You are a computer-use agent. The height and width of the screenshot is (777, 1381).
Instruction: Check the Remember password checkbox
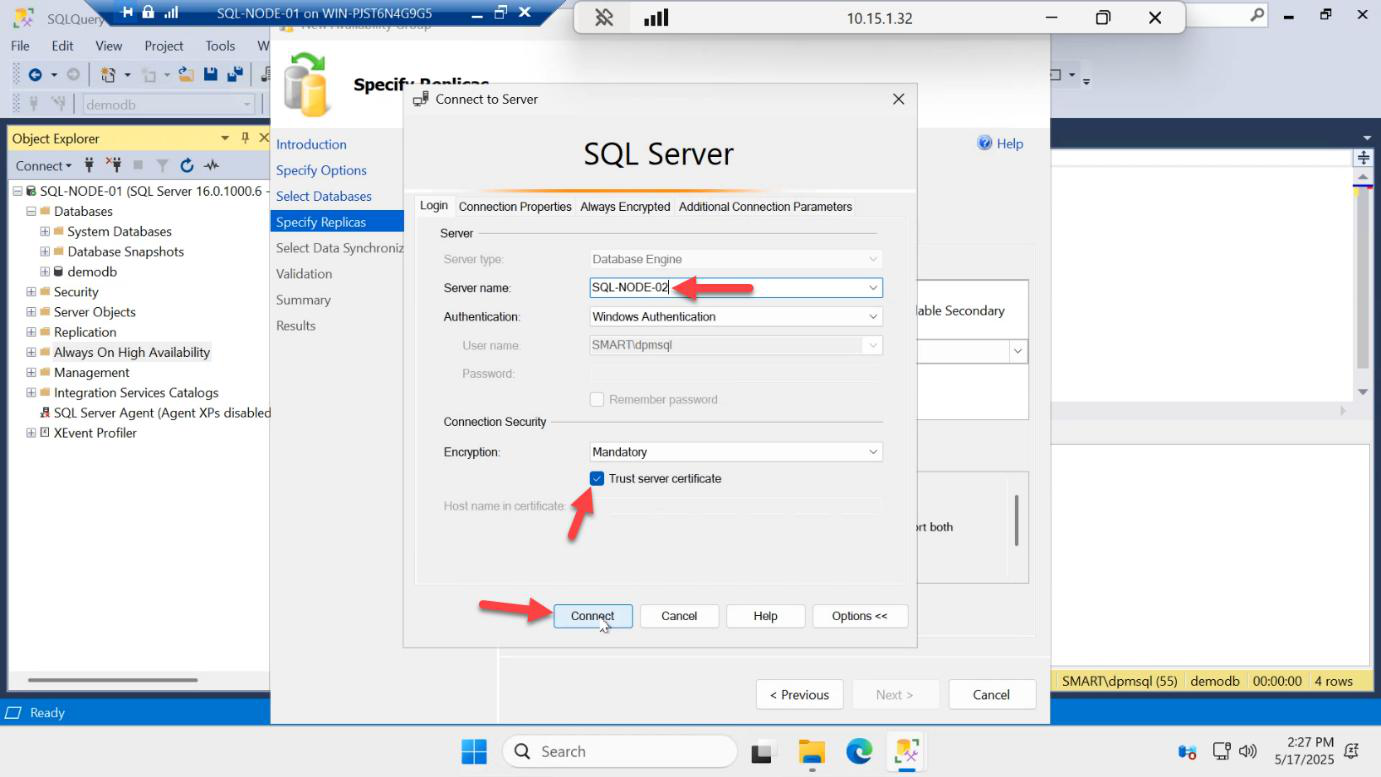597,399
